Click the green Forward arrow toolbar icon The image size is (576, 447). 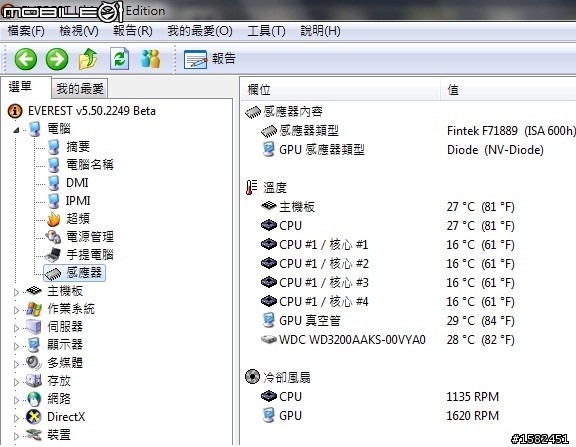pos(57,59)
